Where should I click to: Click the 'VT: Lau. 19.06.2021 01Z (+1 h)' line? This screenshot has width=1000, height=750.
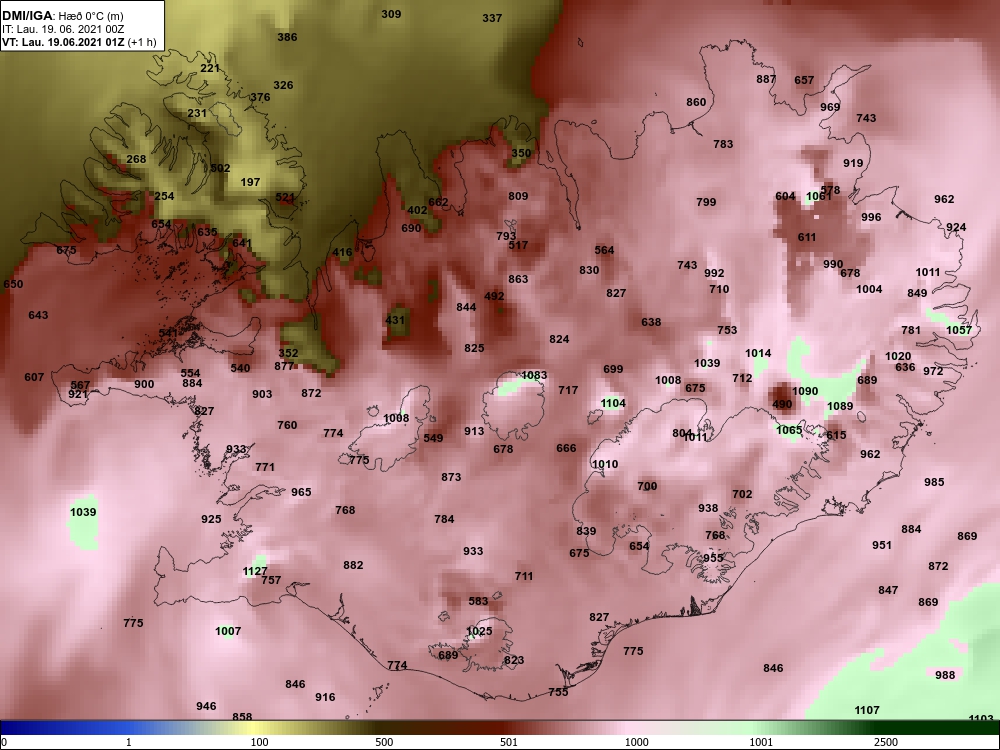pos(79,42)
